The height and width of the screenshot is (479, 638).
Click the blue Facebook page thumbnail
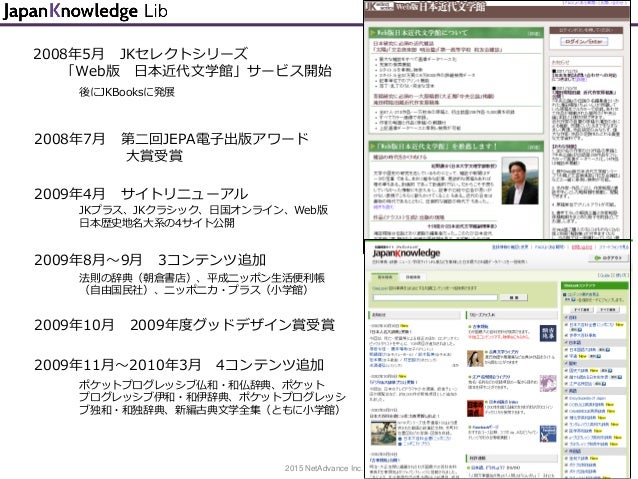click(x=548, y=433)
